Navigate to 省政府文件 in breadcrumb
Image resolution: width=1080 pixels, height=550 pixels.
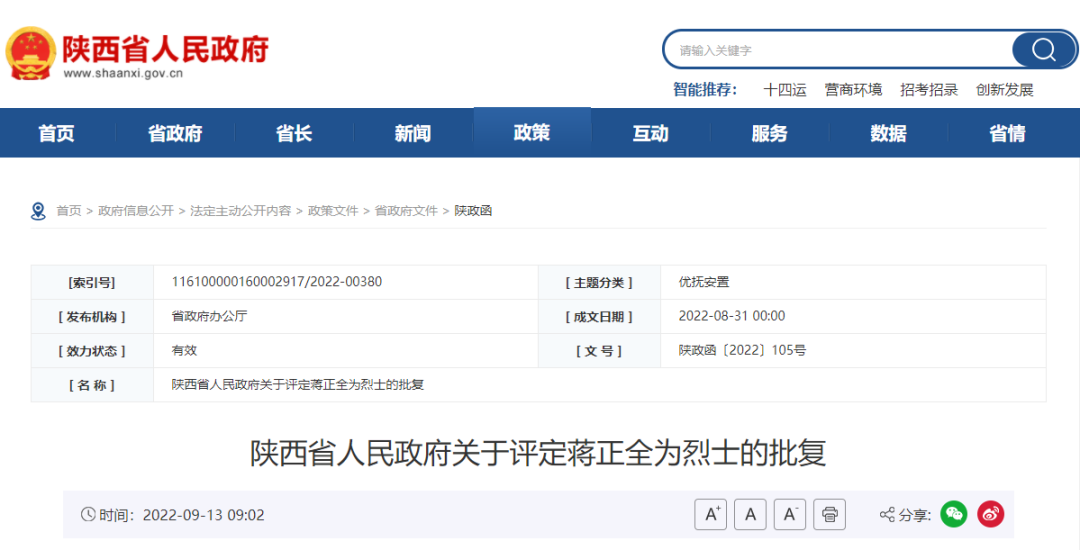click(406, 211)
